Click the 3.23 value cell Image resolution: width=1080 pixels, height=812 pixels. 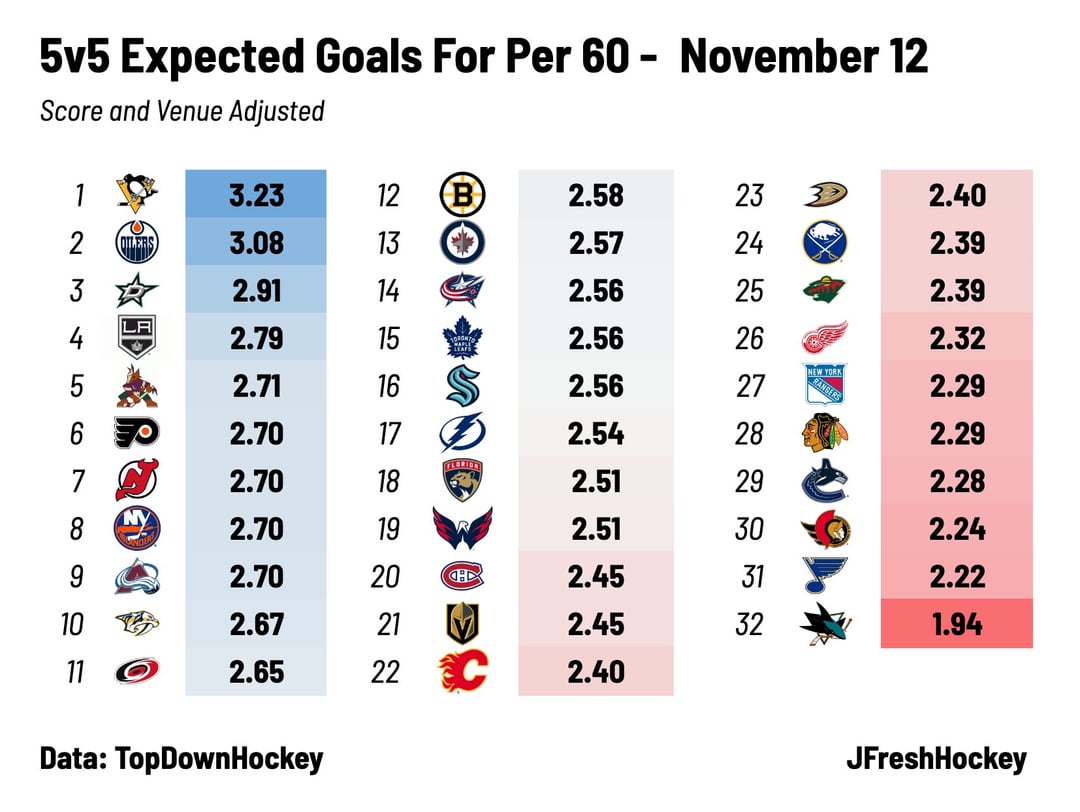click(x=256, y=194)
